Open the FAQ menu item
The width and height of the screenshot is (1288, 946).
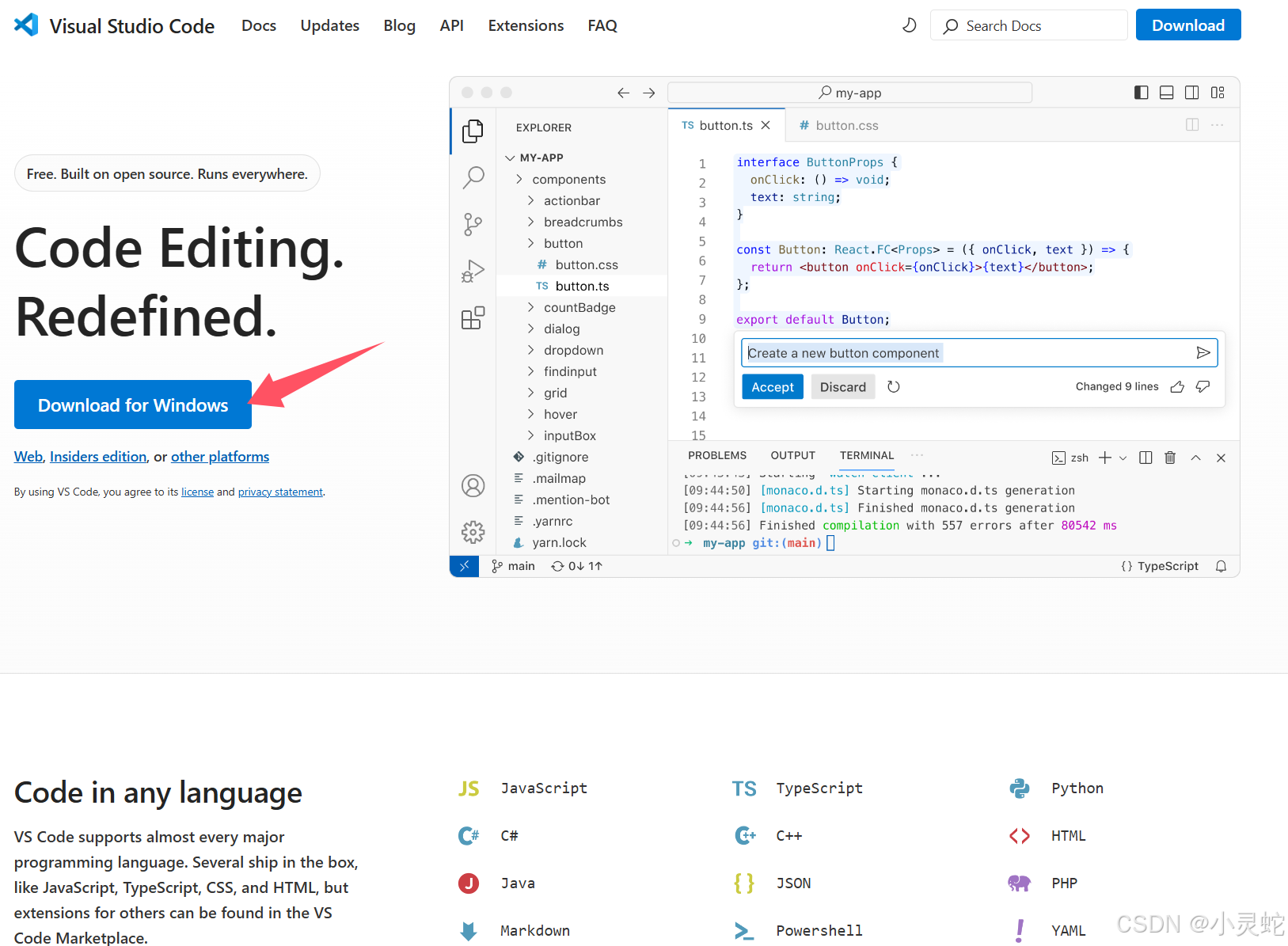pos(602,25)
